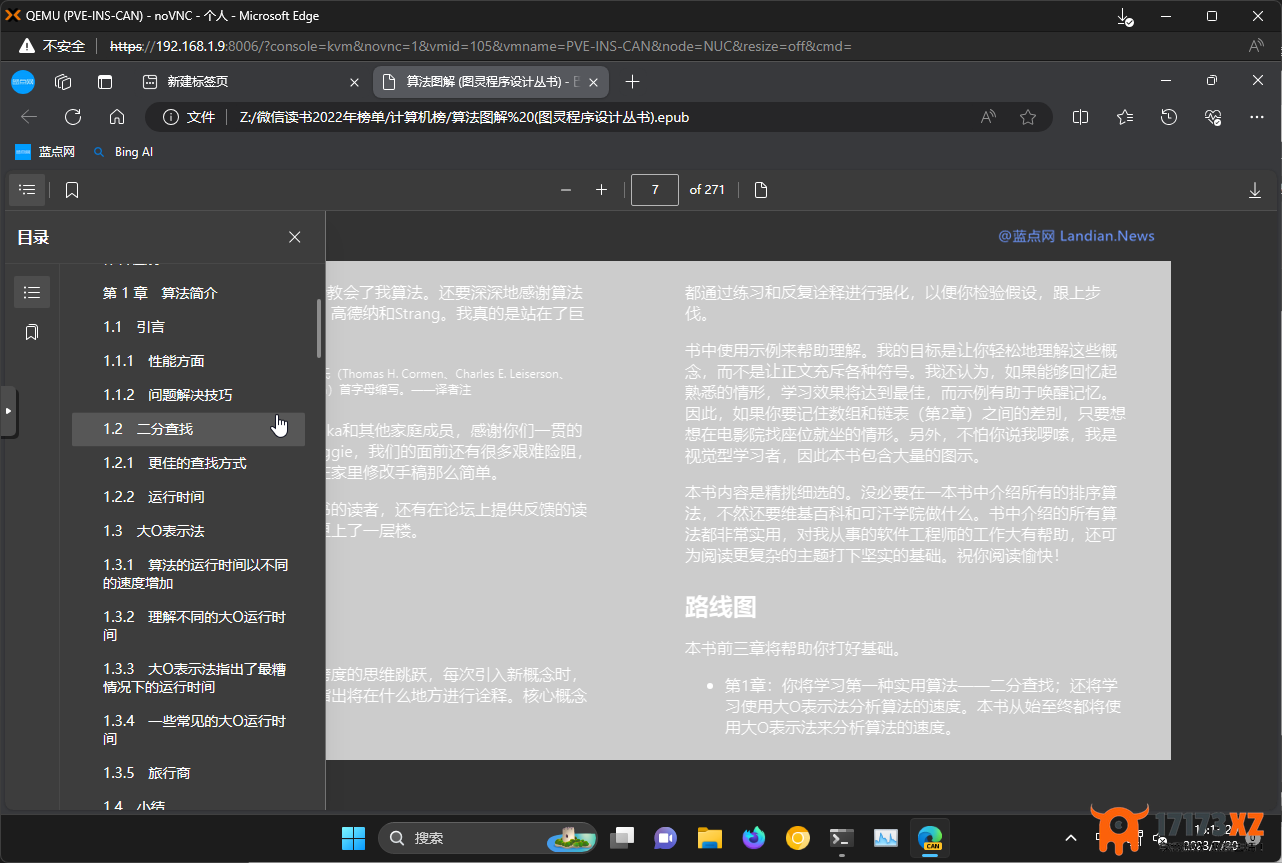The image size is (1282, 863).
Task: Open Edge Canary on taskbar
Action: (930, 838)
